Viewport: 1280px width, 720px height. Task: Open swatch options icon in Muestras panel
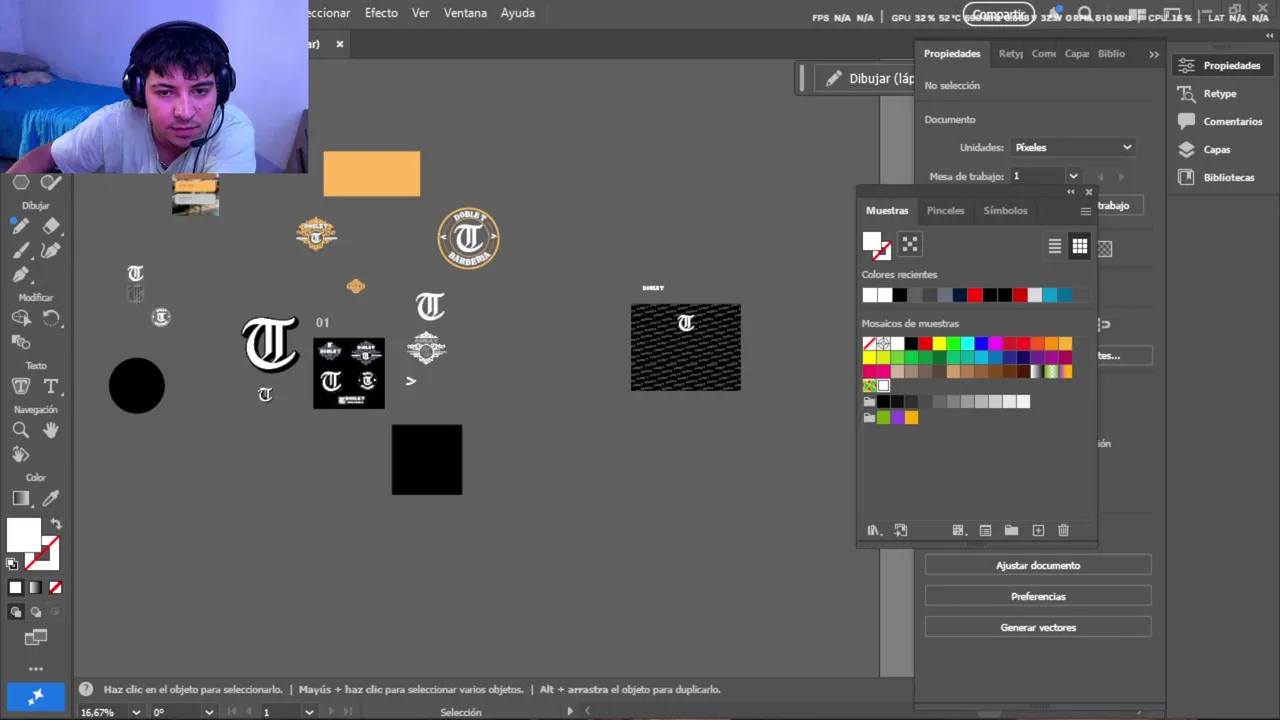(x=985, y=531)
